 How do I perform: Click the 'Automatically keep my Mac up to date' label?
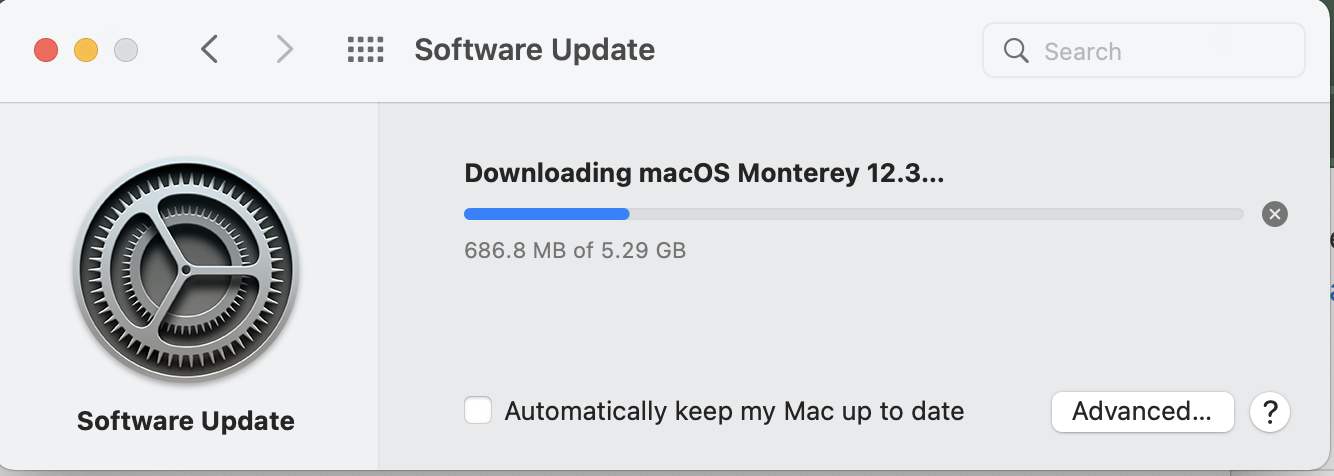point(734,411)
